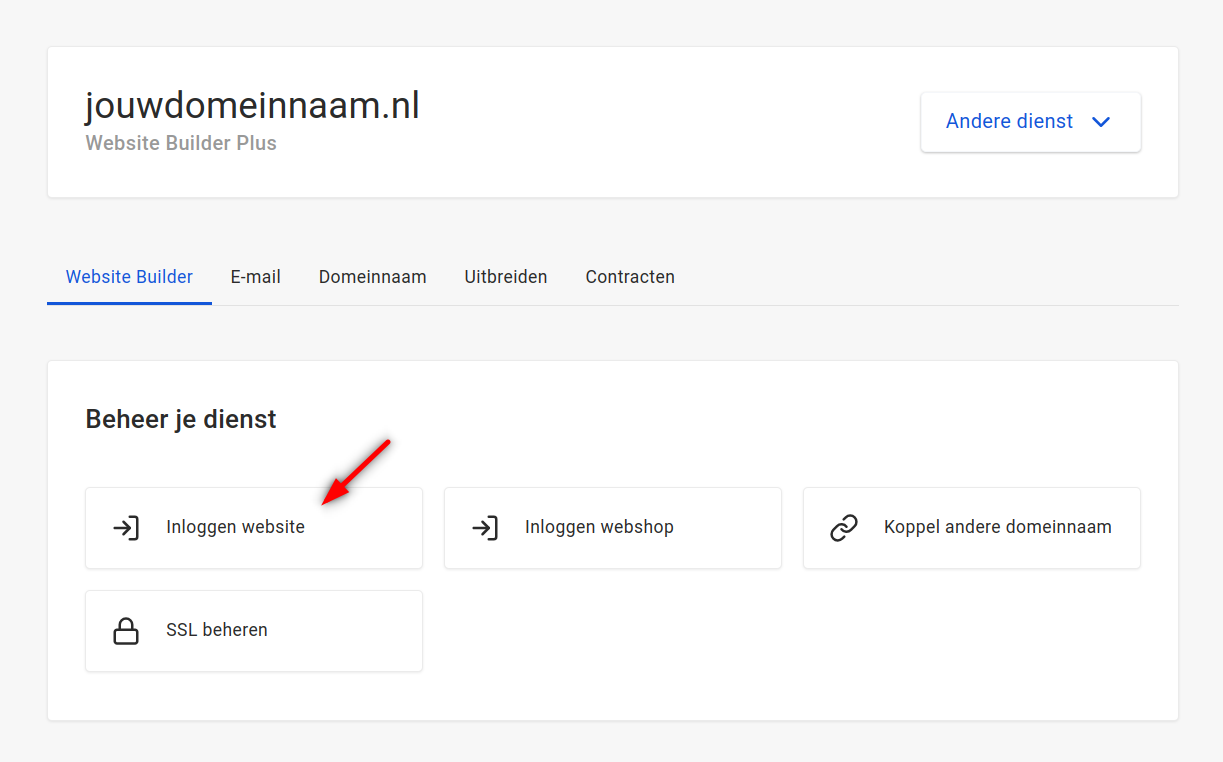Screen dimensions: 1223x762
Task: Stay on the Website Builder tab
Action: 129,276
